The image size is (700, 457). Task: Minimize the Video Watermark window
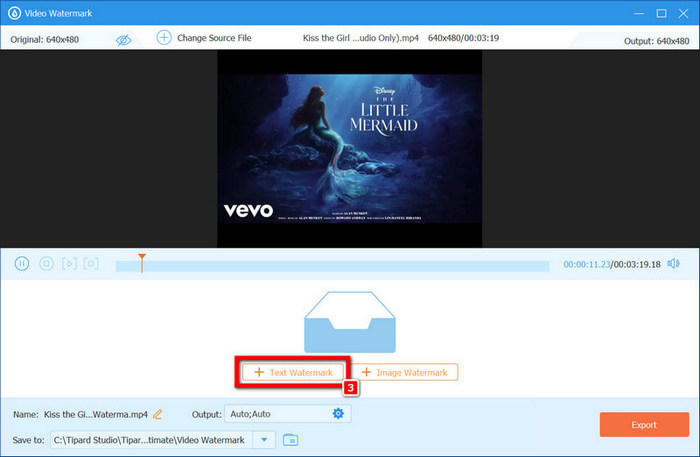[639, 13]
